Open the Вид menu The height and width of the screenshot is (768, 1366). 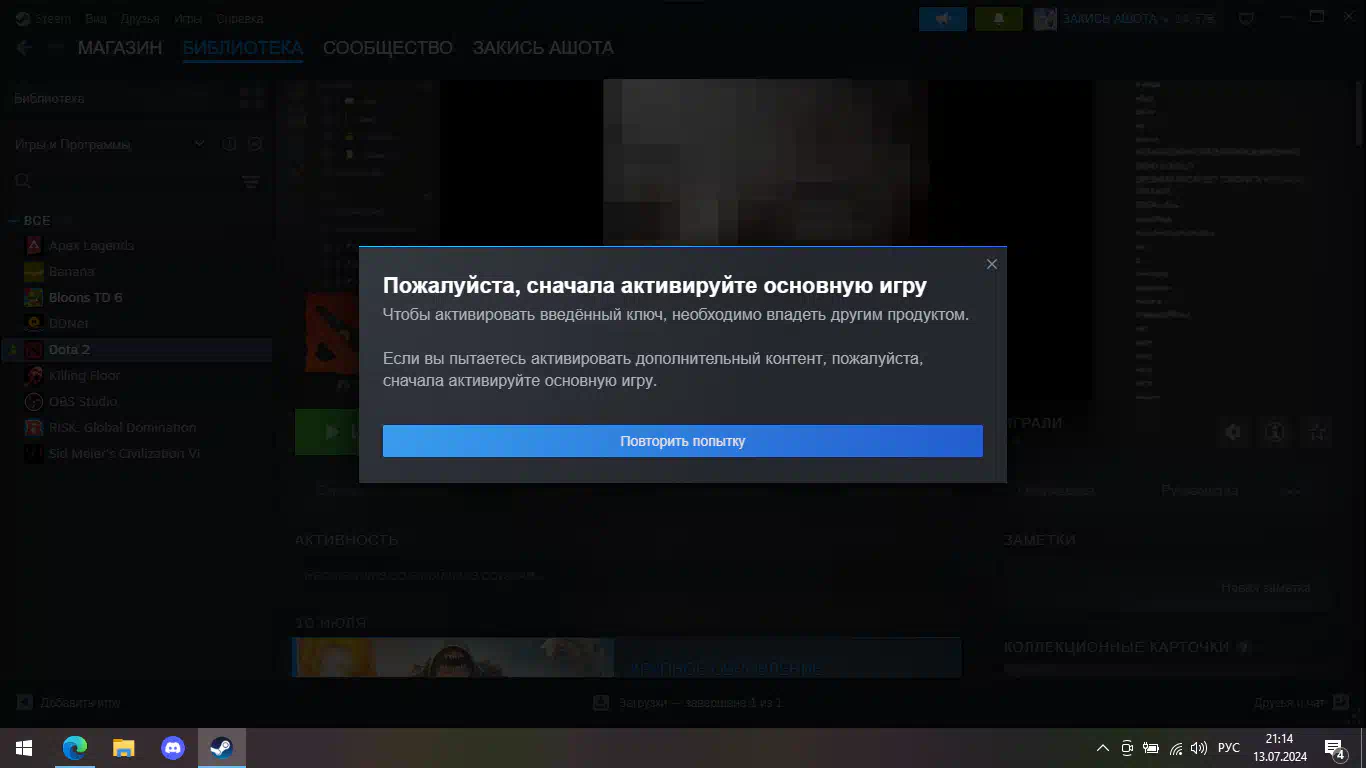(96, 19)
